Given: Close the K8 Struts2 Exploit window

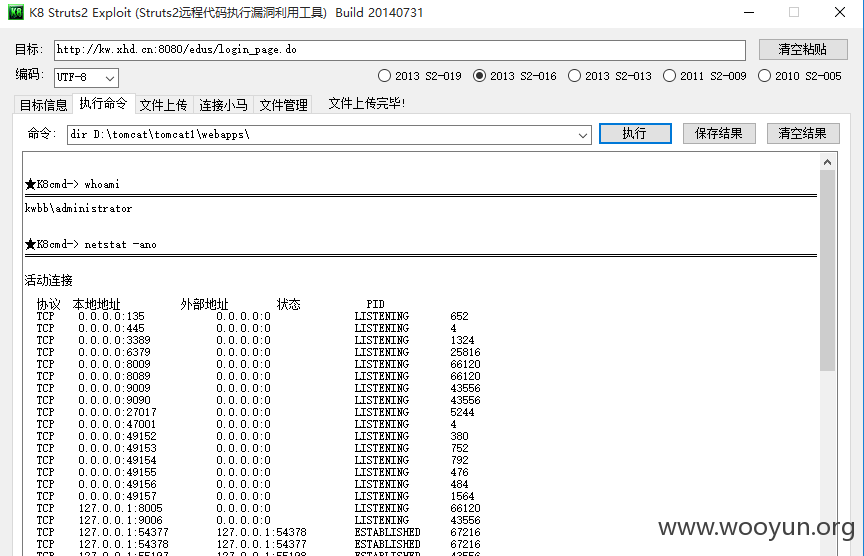Looking at the screenshot, I should point(840,12).
